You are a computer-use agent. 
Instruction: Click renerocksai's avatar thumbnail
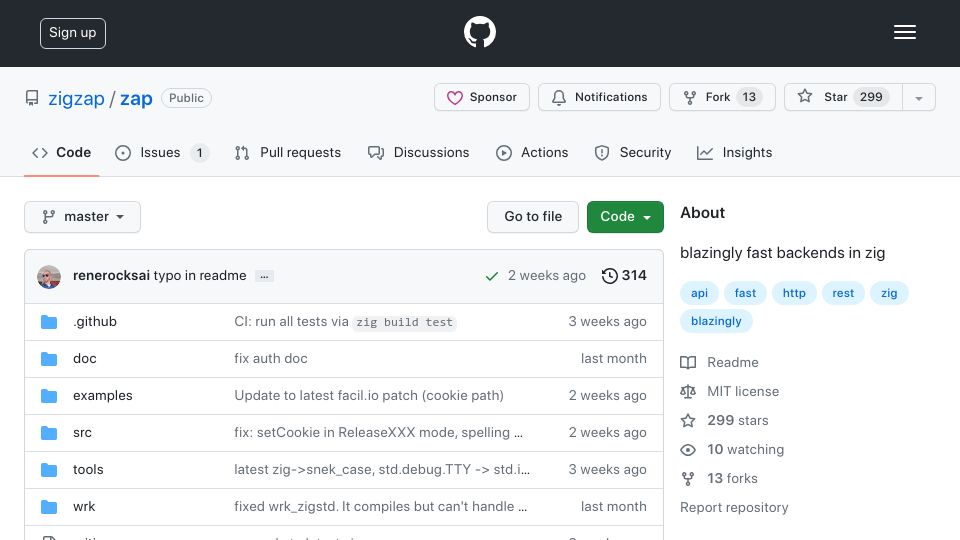(49, 277)
